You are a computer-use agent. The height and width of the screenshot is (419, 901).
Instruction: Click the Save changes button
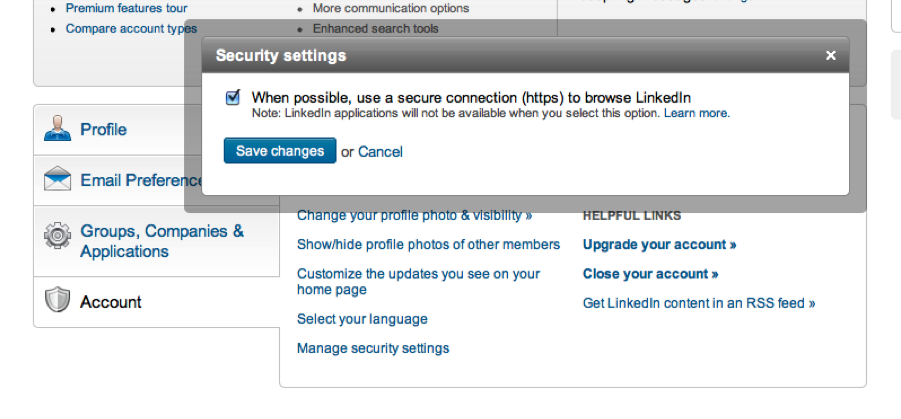279,151
